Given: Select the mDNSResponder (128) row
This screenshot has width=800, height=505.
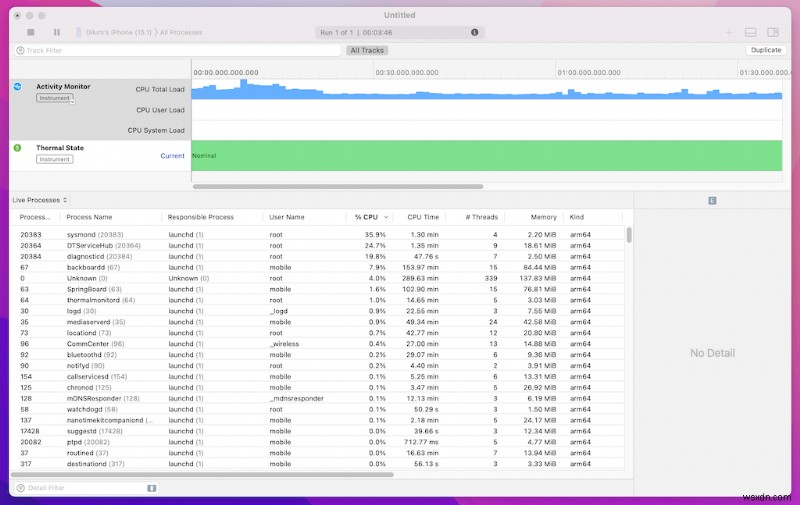Looking at the screenshot, I should pyautogui.click(x=317, y=398).
